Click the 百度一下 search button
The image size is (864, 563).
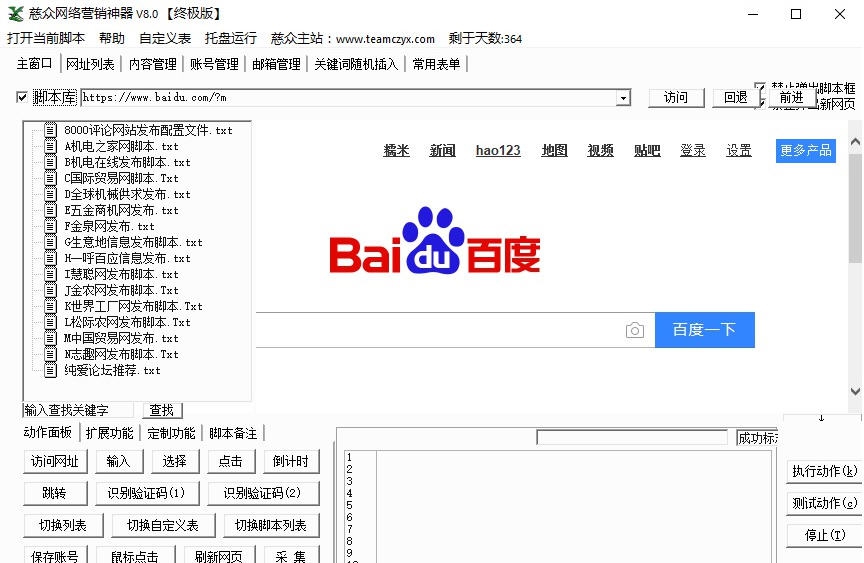pyautogui.click(x=705, y=330)
